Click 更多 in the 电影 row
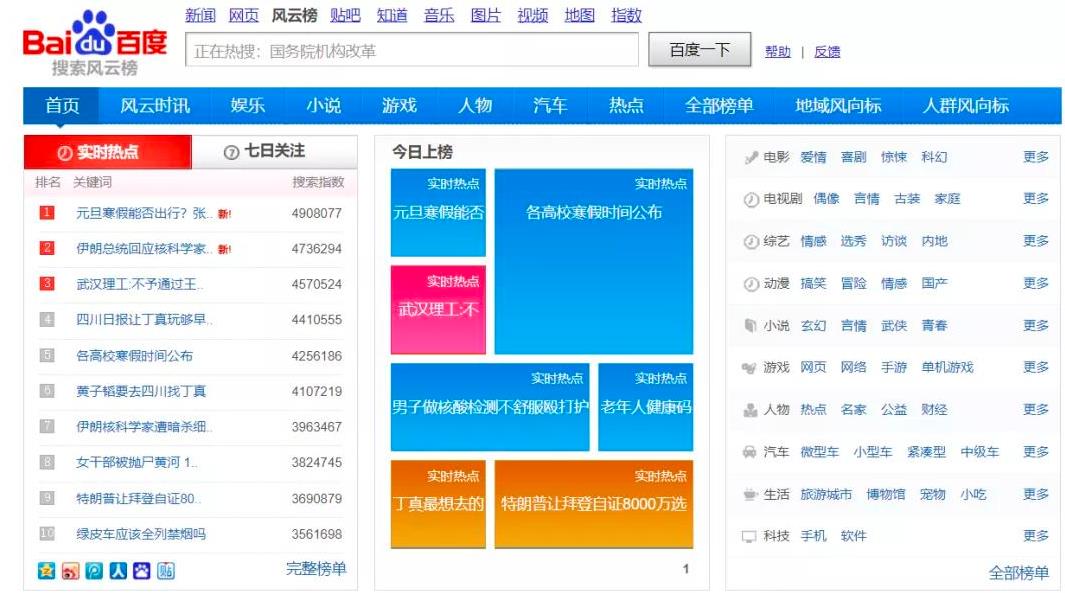Screen dimensions: 1065x593 pyautogui.click(x=1036, y=157)
